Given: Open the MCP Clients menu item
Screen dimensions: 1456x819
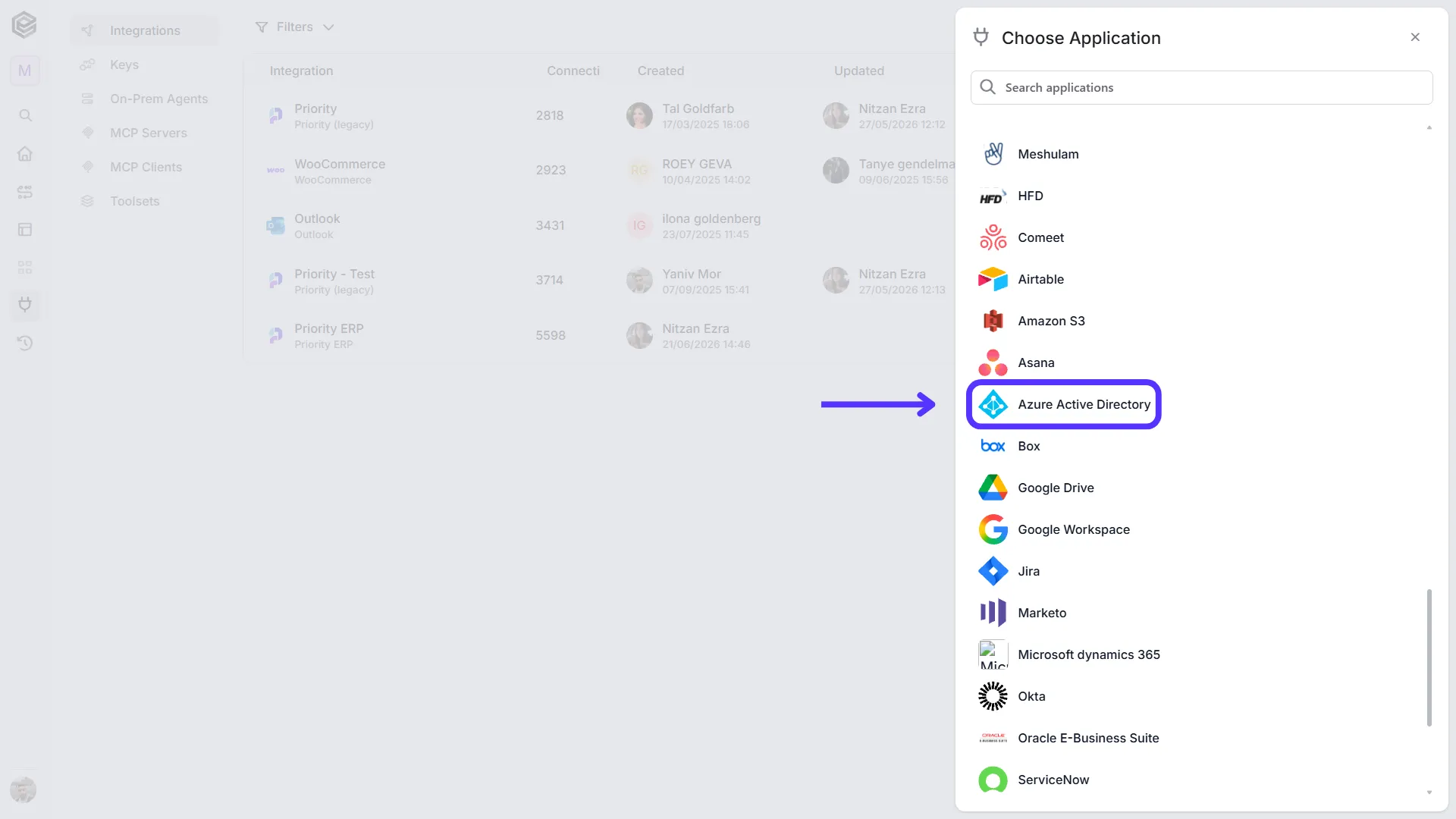Looking at the screenshot, I should click(x=144, y=167).
